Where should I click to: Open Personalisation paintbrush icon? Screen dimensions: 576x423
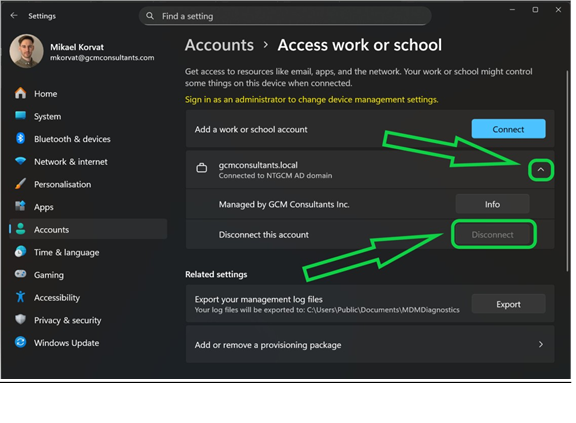(21, 184)
